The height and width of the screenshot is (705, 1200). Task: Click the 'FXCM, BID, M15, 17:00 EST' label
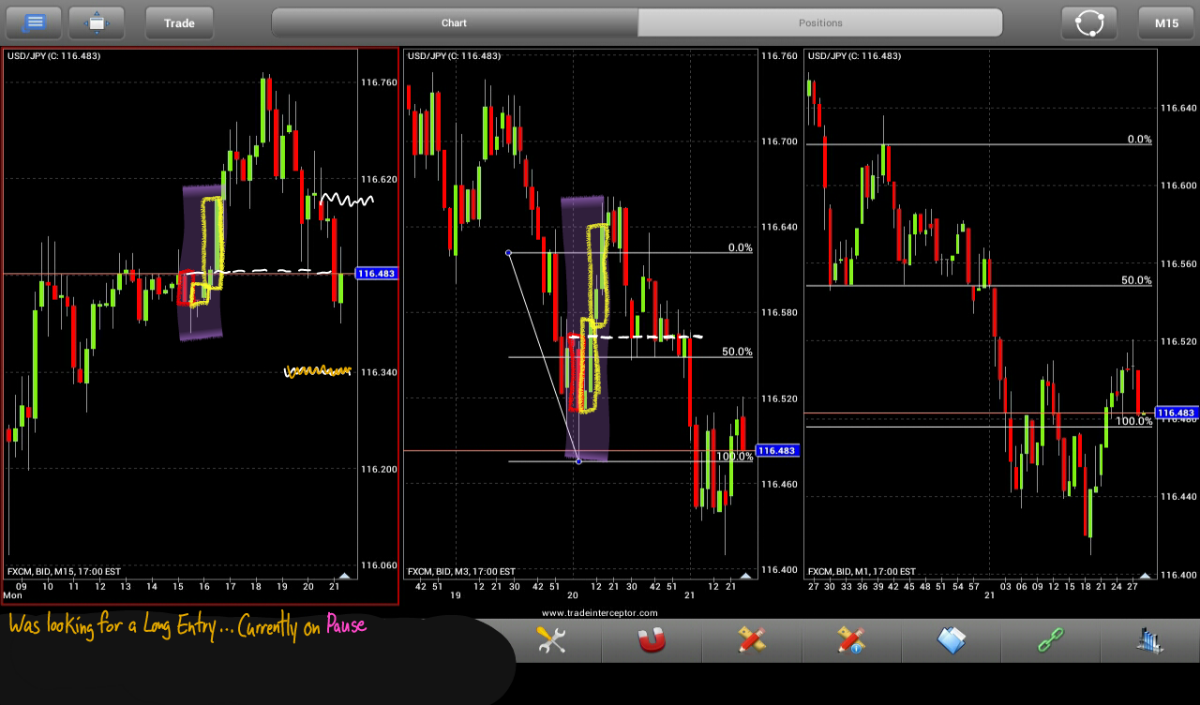[x=64, y=571]
